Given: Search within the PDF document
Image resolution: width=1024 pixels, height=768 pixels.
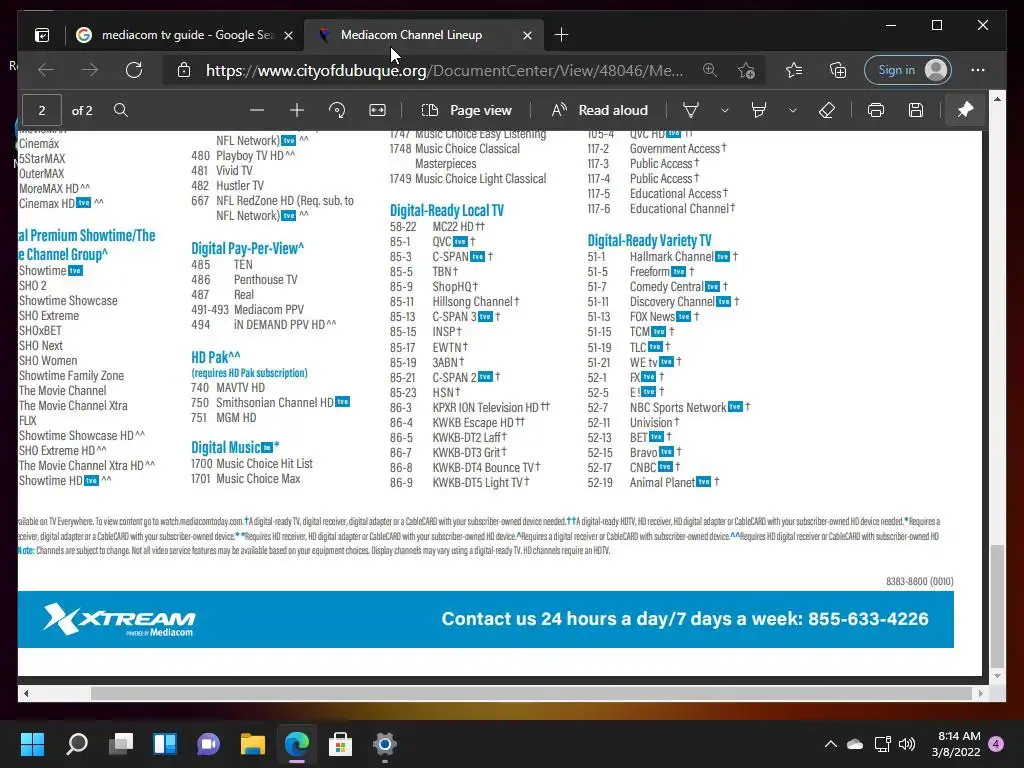Looking at the screenshot, I should coord(121,110).
